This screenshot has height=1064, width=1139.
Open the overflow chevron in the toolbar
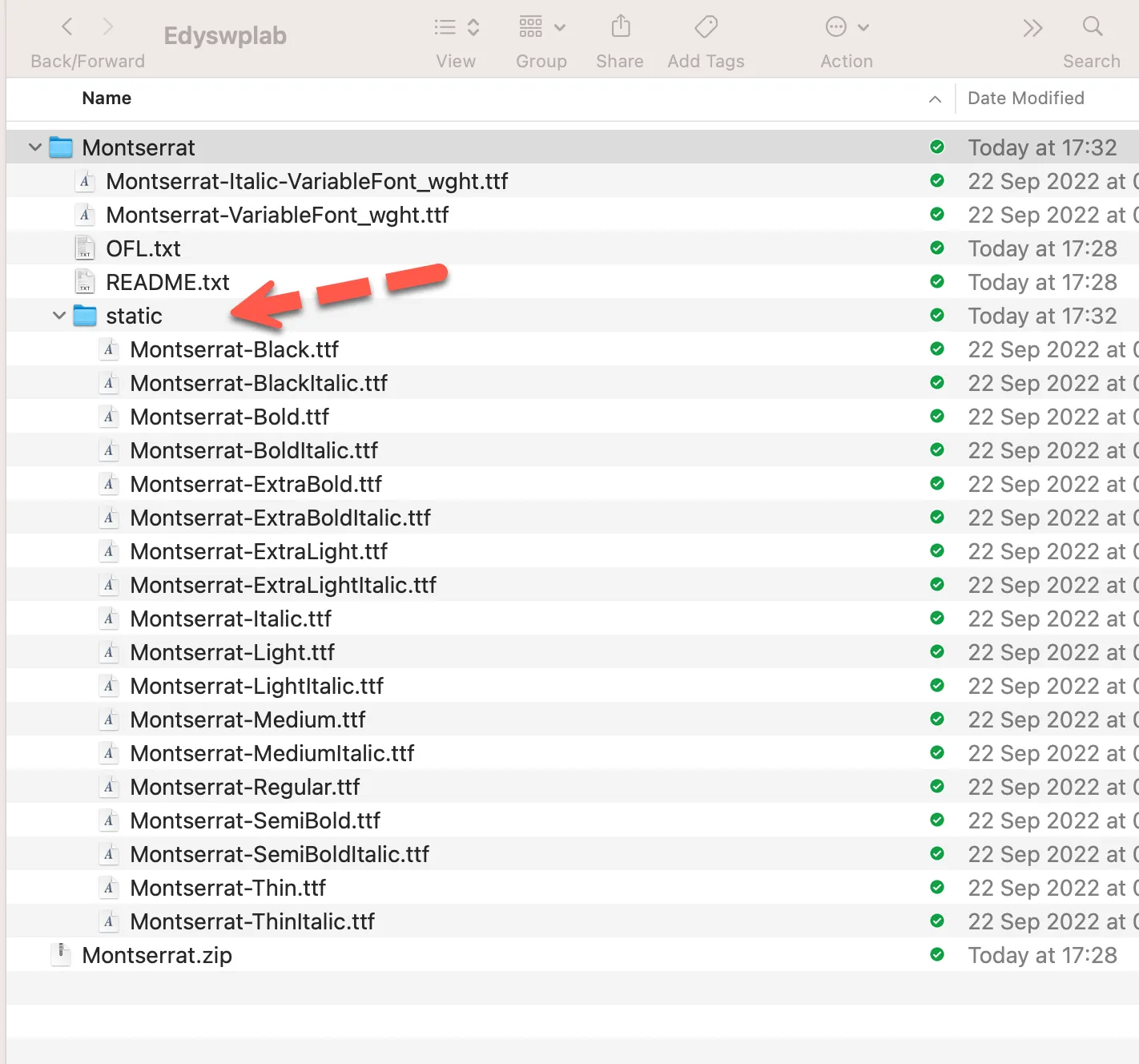[1032, 26]
